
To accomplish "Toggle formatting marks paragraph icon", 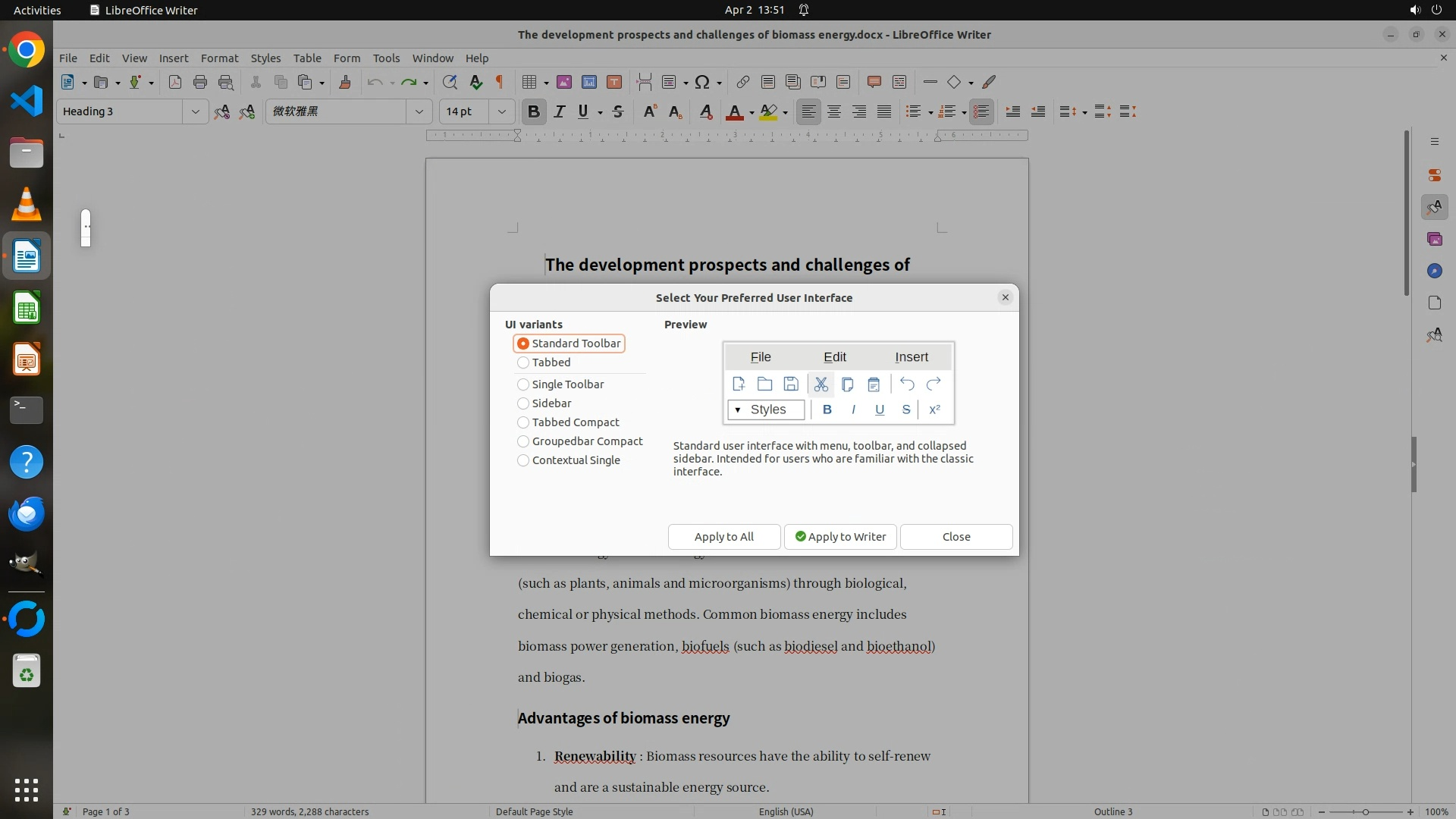I will [500, 82].
